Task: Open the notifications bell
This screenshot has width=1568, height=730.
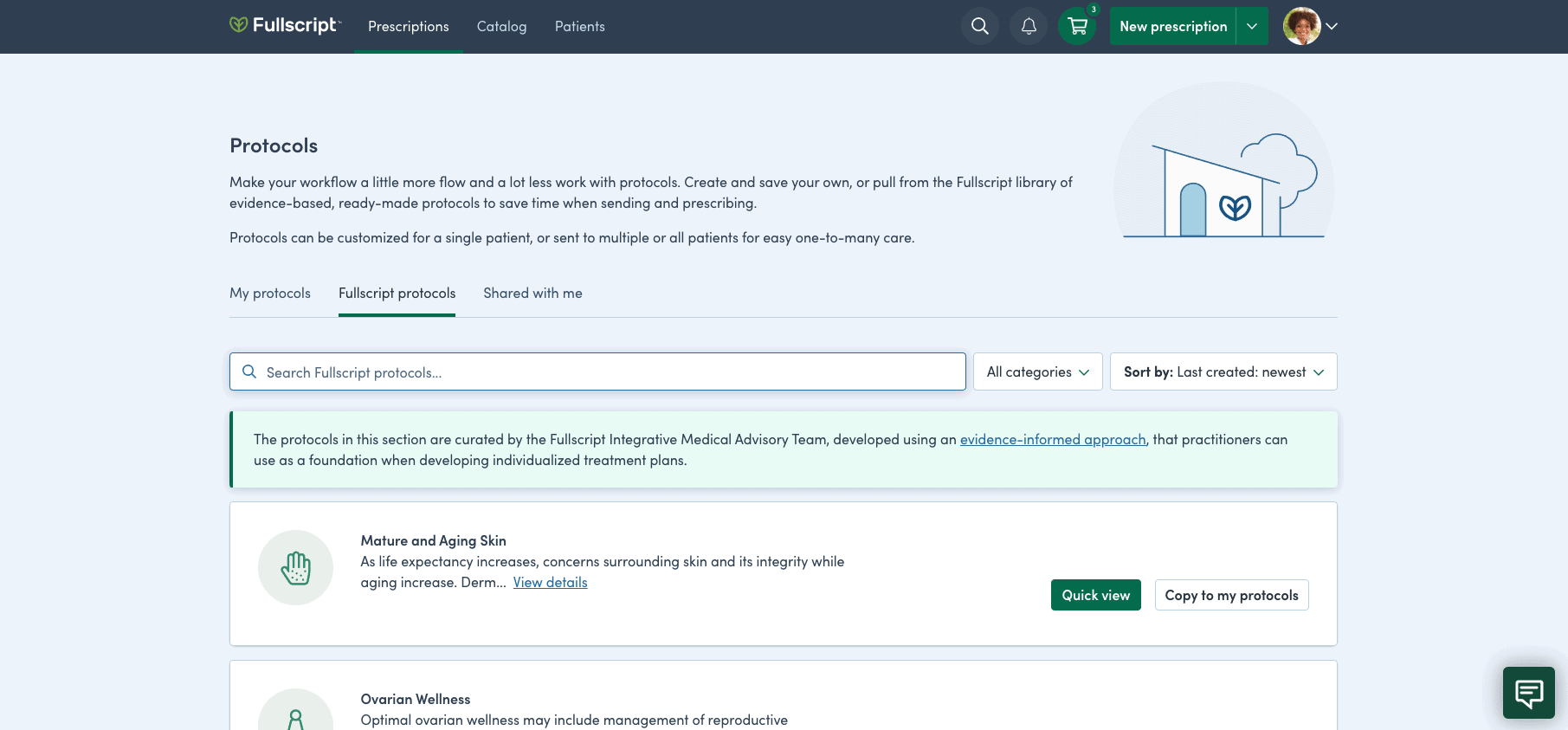Action: point(1029,26)
